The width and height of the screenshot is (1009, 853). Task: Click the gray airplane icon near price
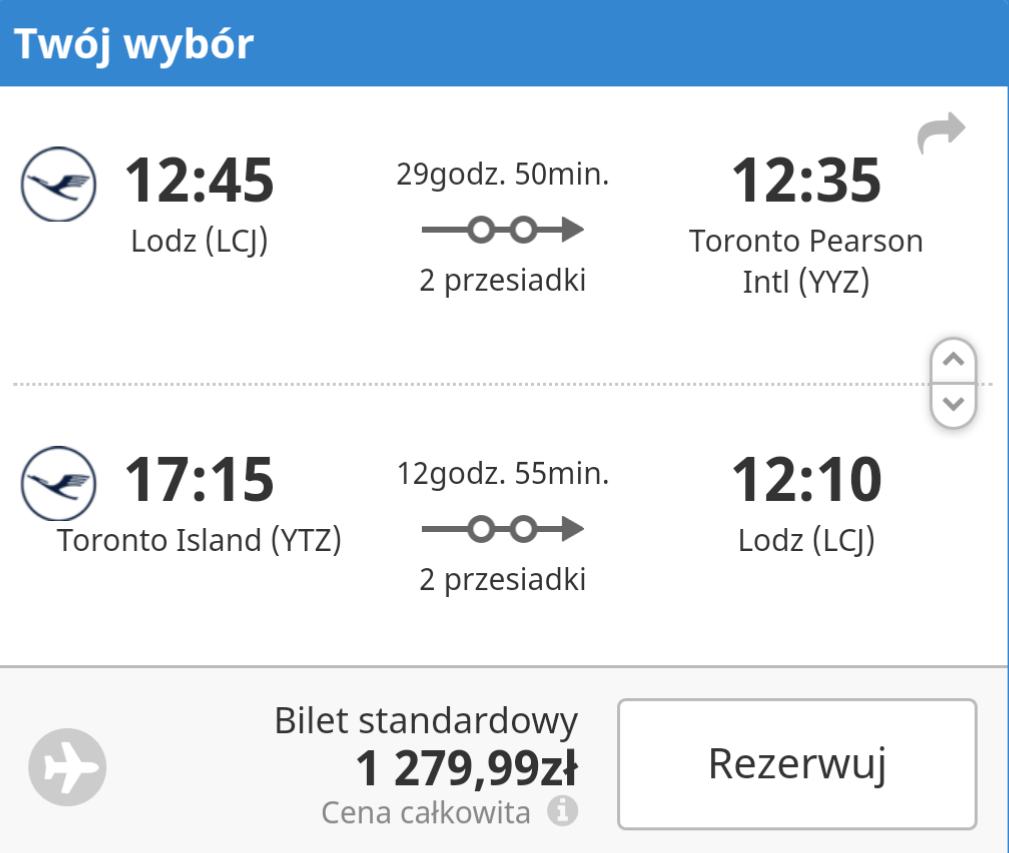pyautogui.click(x=68, y=767)
